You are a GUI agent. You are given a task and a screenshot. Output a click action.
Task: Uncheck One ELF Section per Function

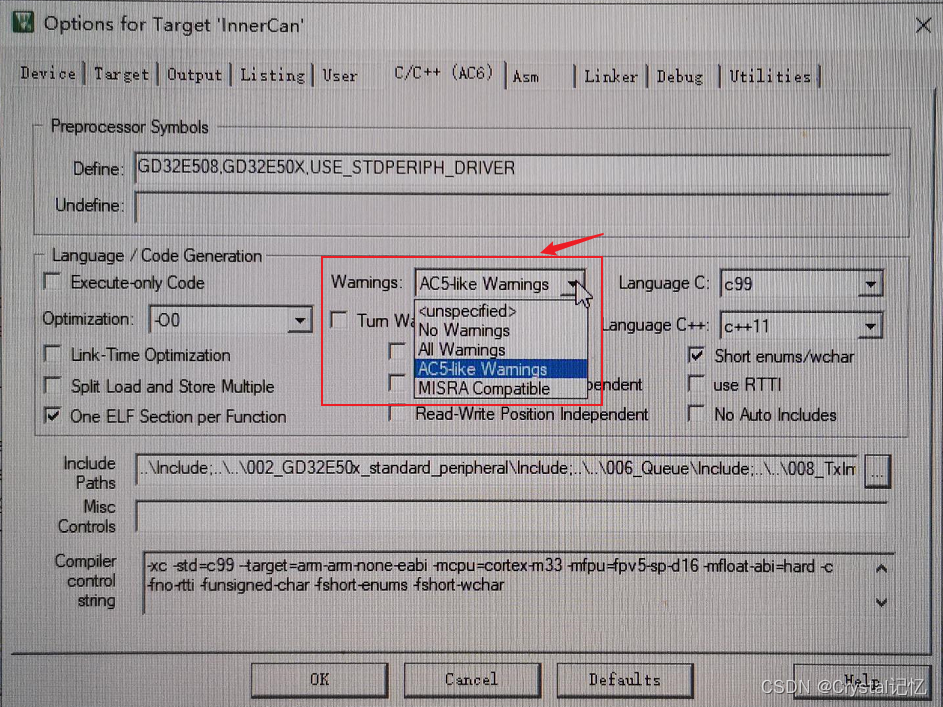click(51, 415)
